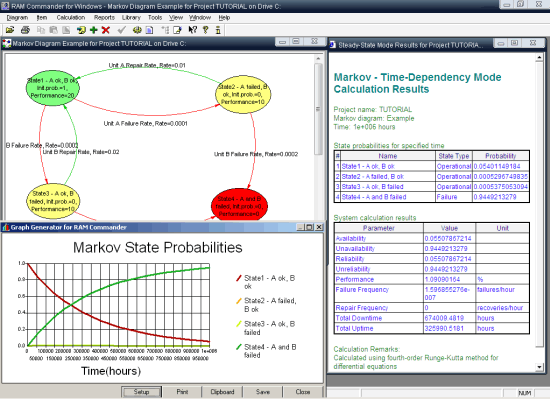Viewport: 550px width, 399px height.
Task: Click the Print button in Graph Generator
Action: click(182, 392)
